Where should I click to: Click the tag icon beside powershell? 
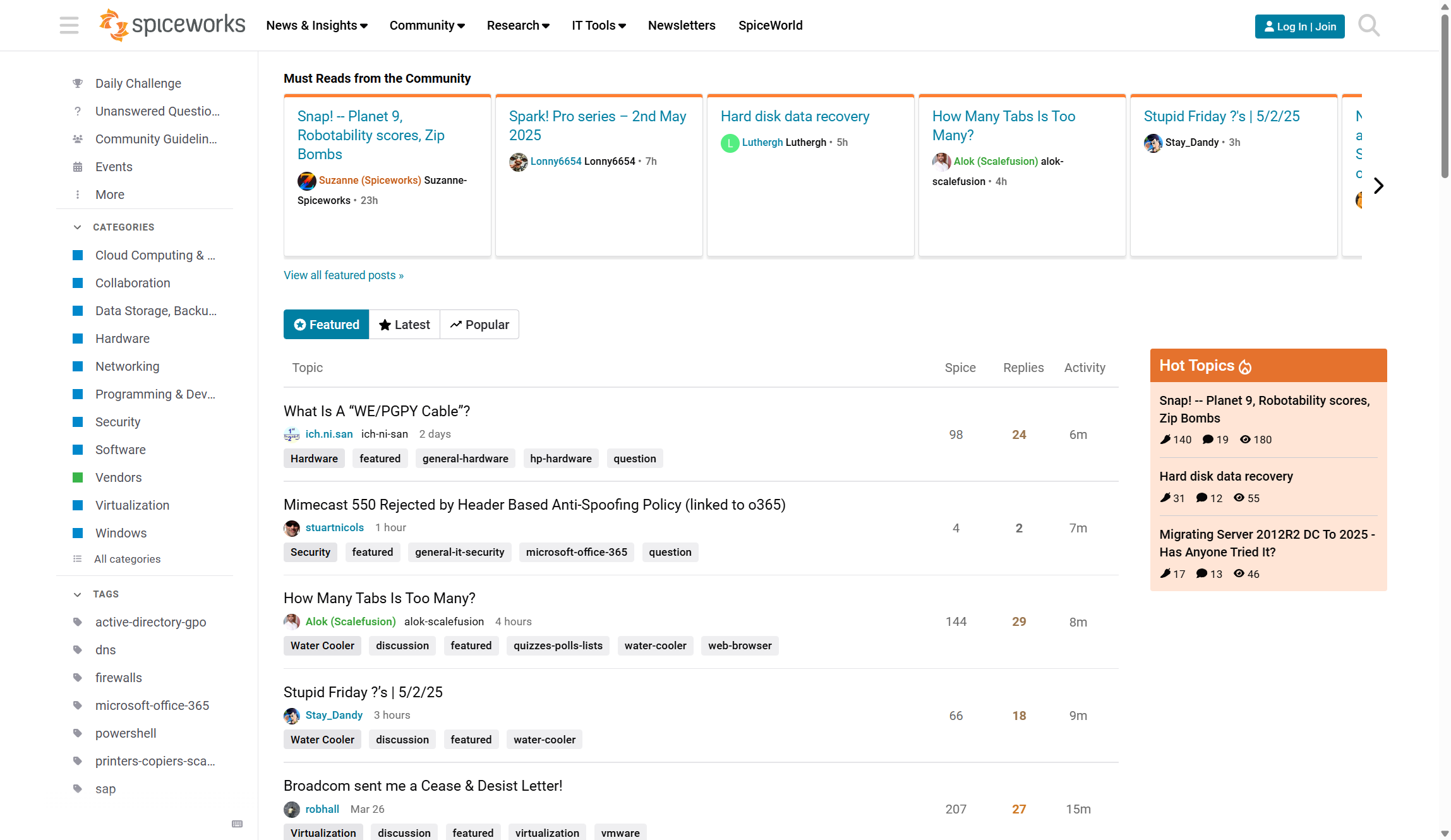coord(78,733)
